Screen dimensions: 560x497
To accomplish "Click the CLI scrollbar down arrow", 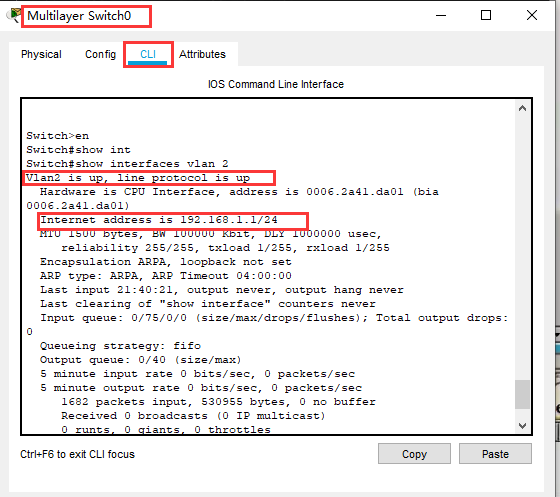I will pos(522,426).
